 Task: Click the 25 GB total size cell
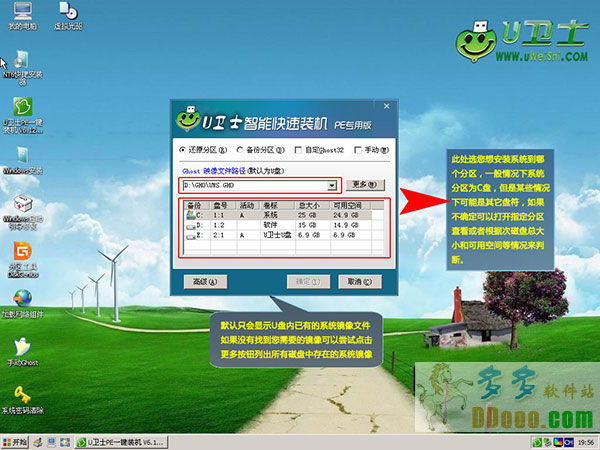[307, 215]
